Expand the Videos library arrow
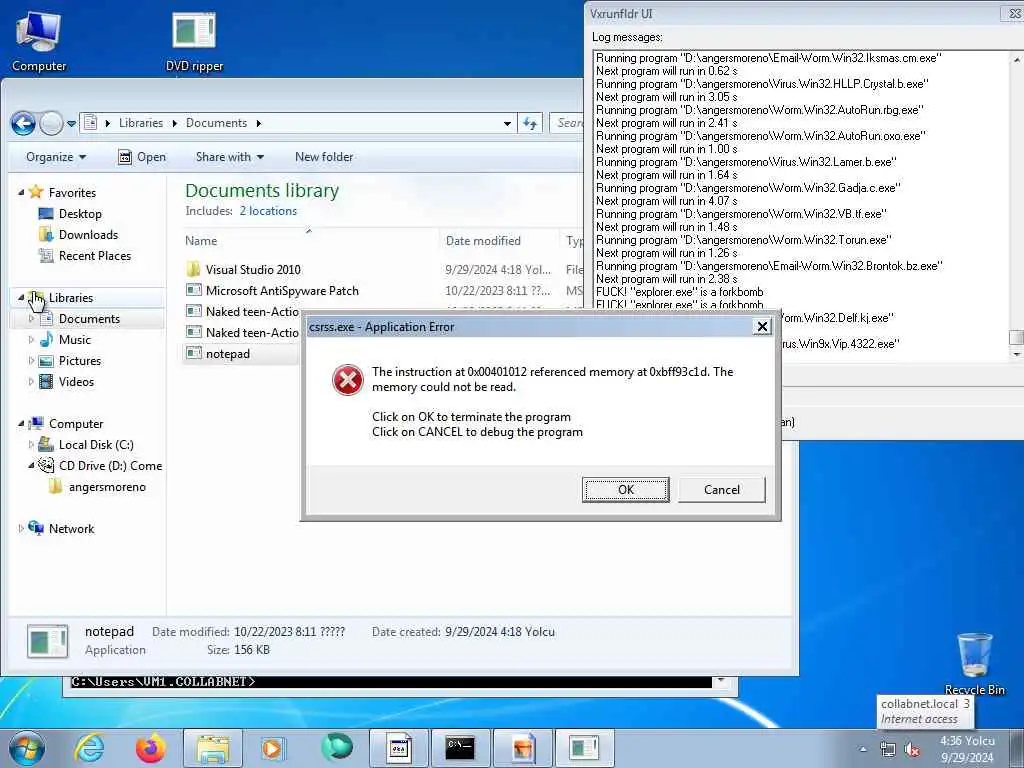1024x768 pixels. (31, 381)
